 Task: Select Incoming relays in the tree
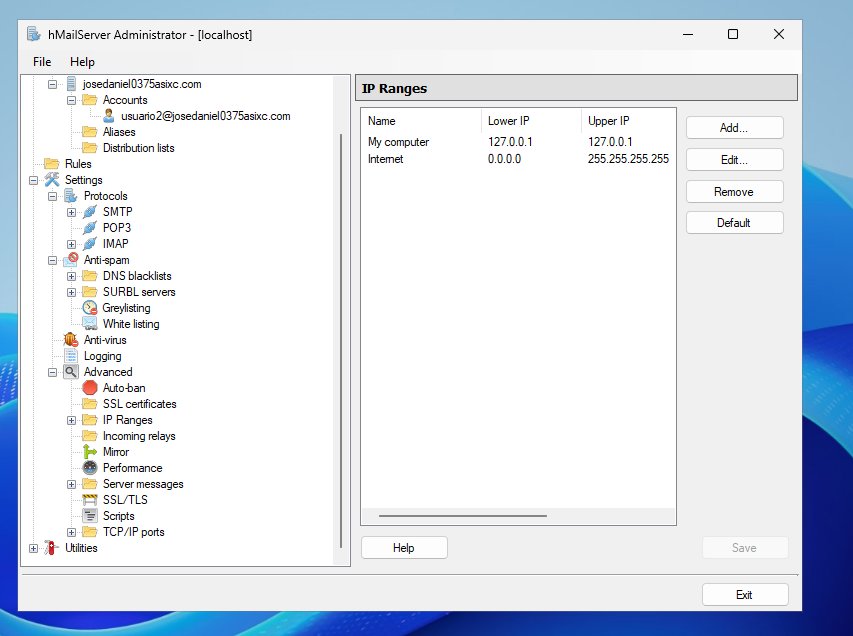[139, 436]
